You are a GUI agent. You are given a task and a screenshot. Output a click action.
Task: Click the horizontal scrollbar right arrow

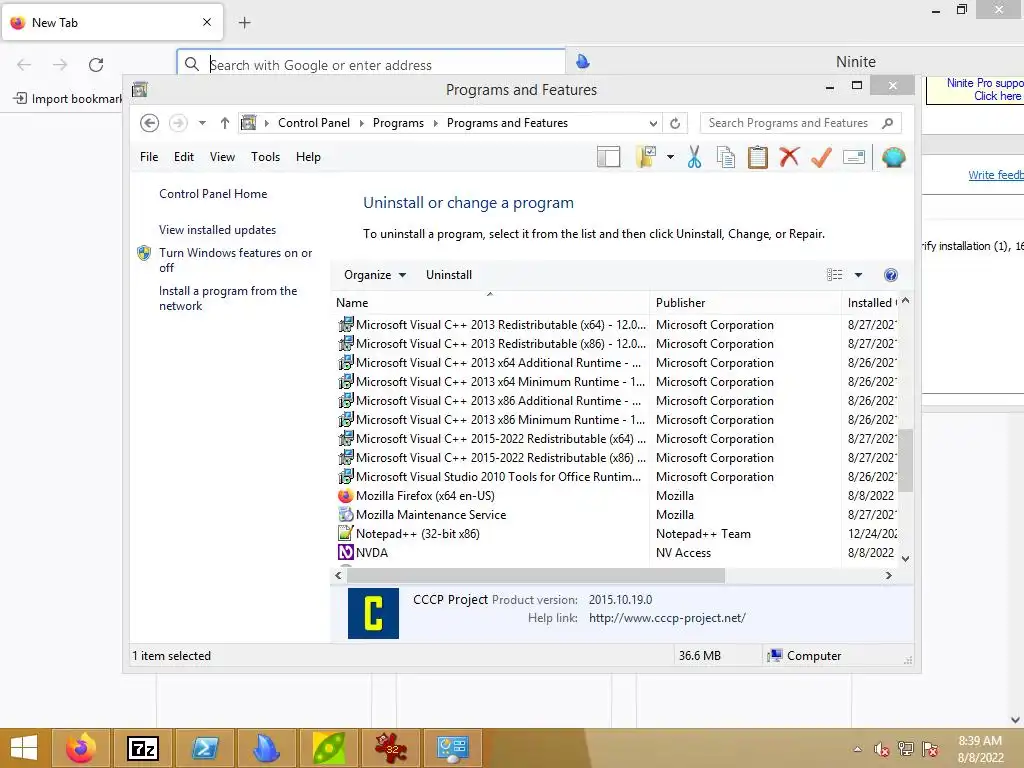(888, 575)
